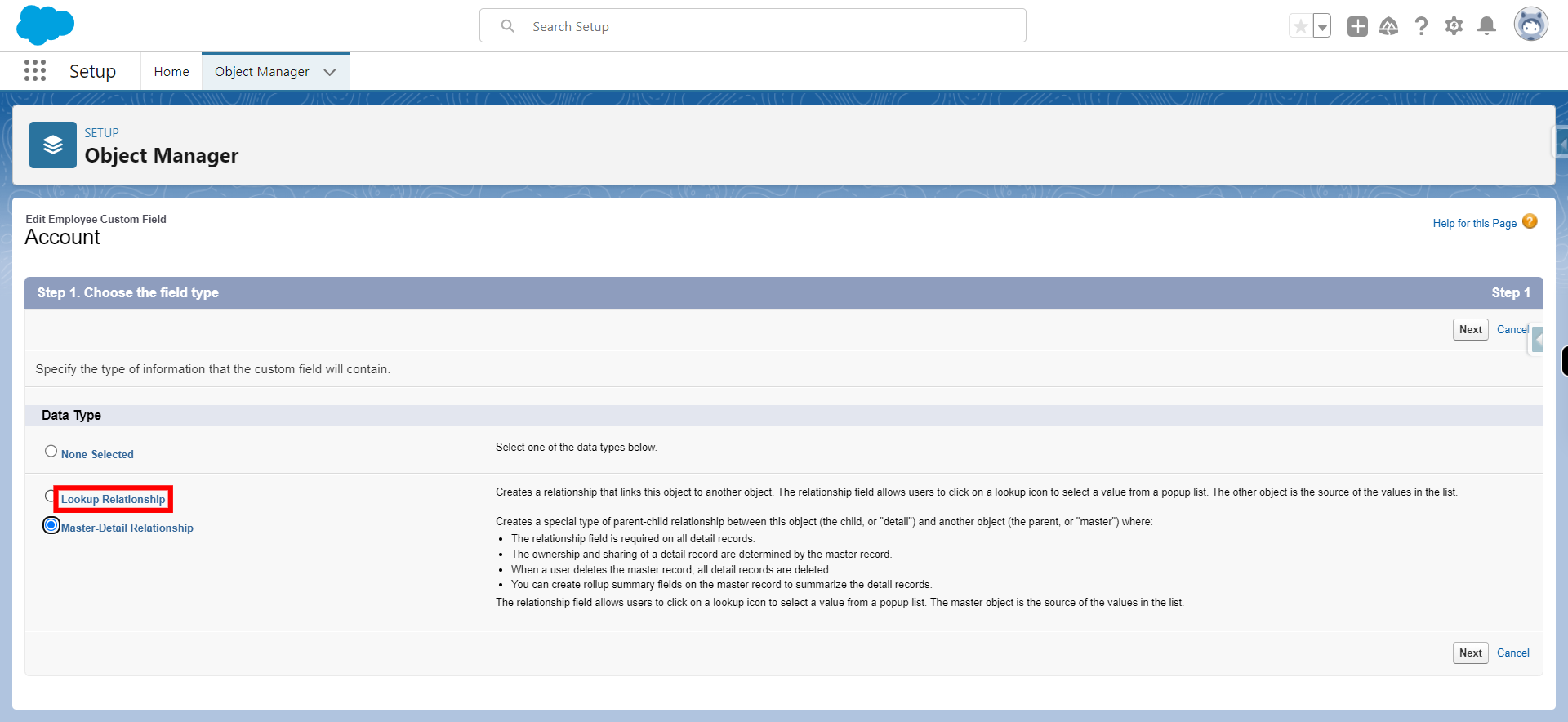
Task: Click the bottom Cancel link
Action: [x=1512, y=653]
